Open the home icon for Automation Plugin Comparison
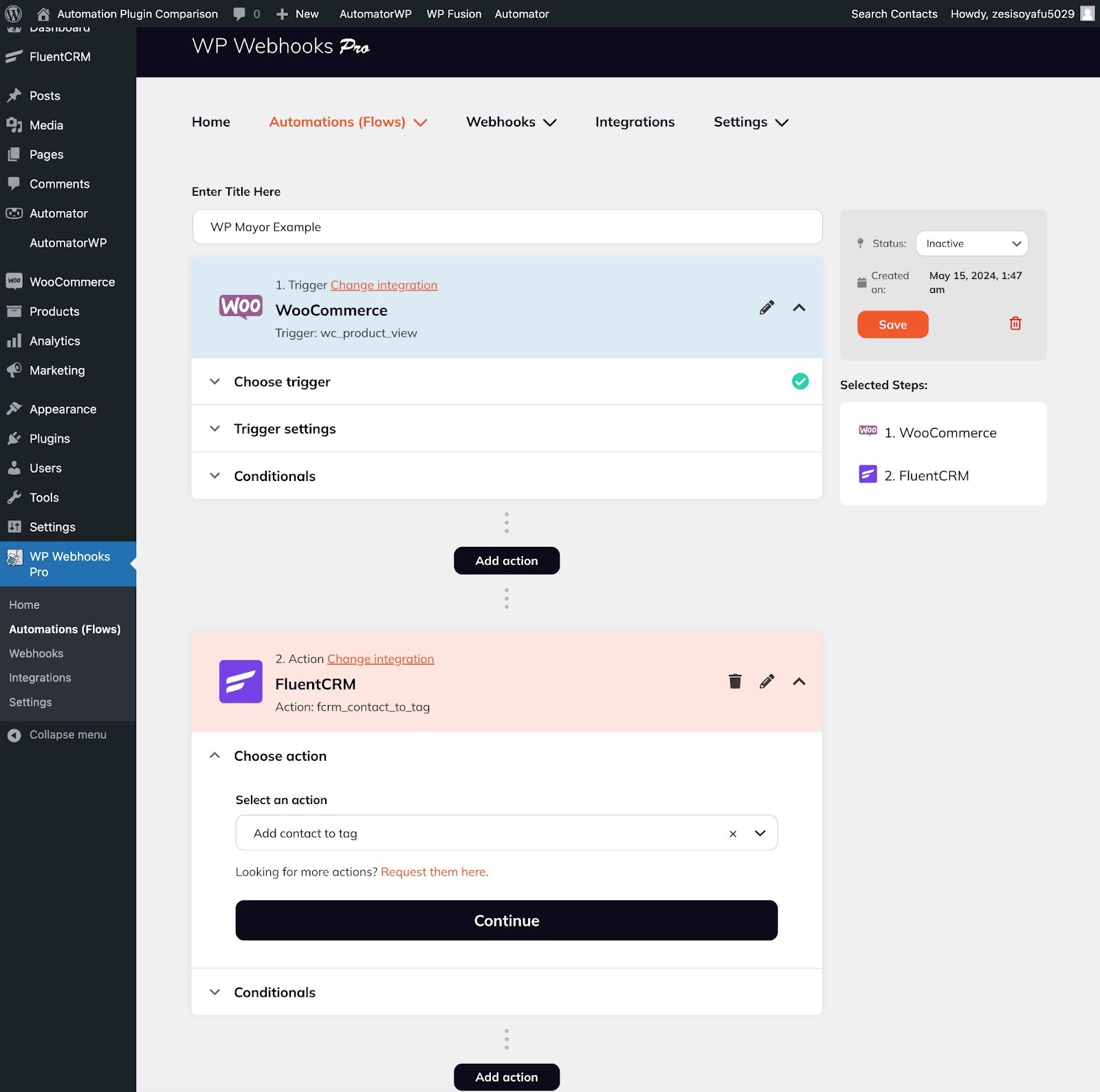Image resolution: width=1100 pixels, height=1092 pixels. click(x=43, y=14)
